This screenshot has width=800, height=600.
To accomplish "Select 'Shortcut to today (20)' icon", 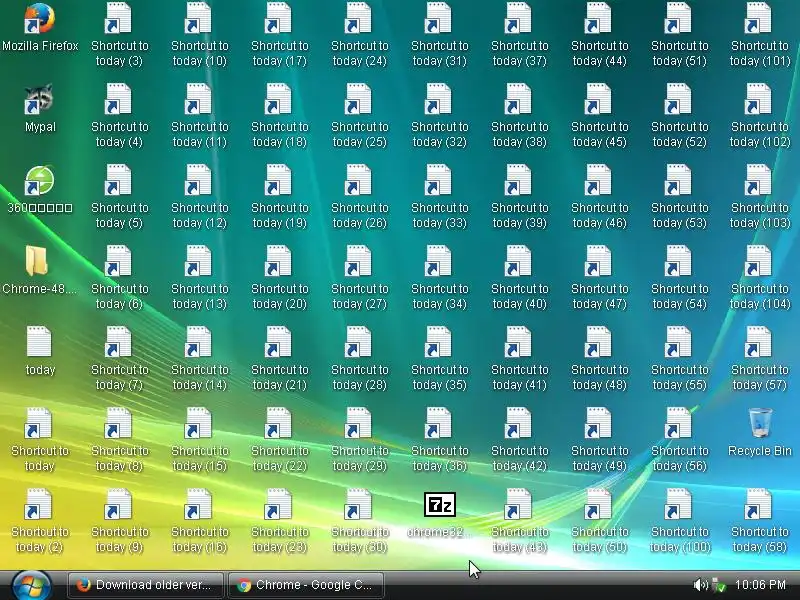I will coord(280,279).
